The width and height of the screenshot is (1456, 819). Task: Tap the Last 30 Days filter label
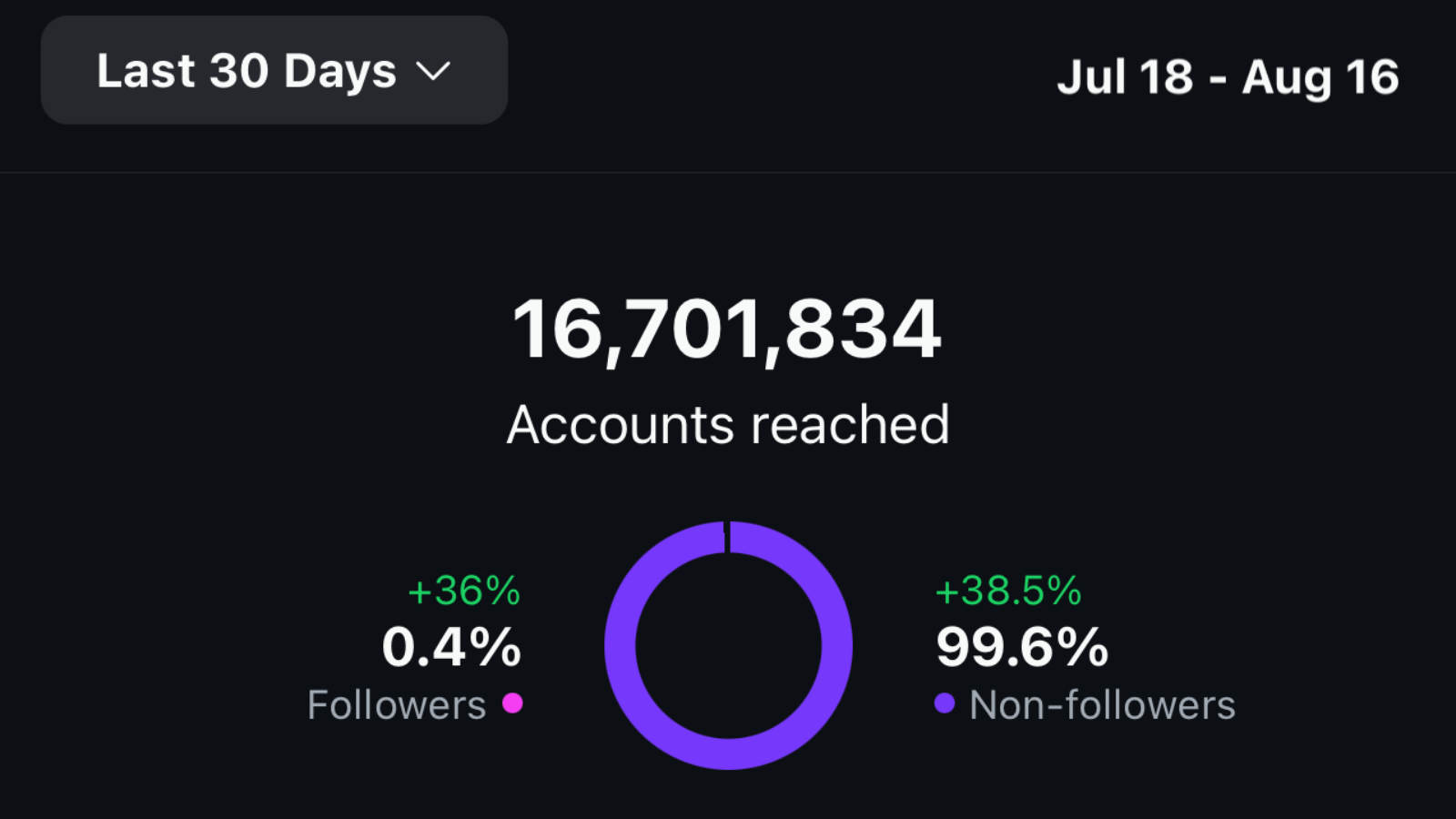click(x=247, y=70)
